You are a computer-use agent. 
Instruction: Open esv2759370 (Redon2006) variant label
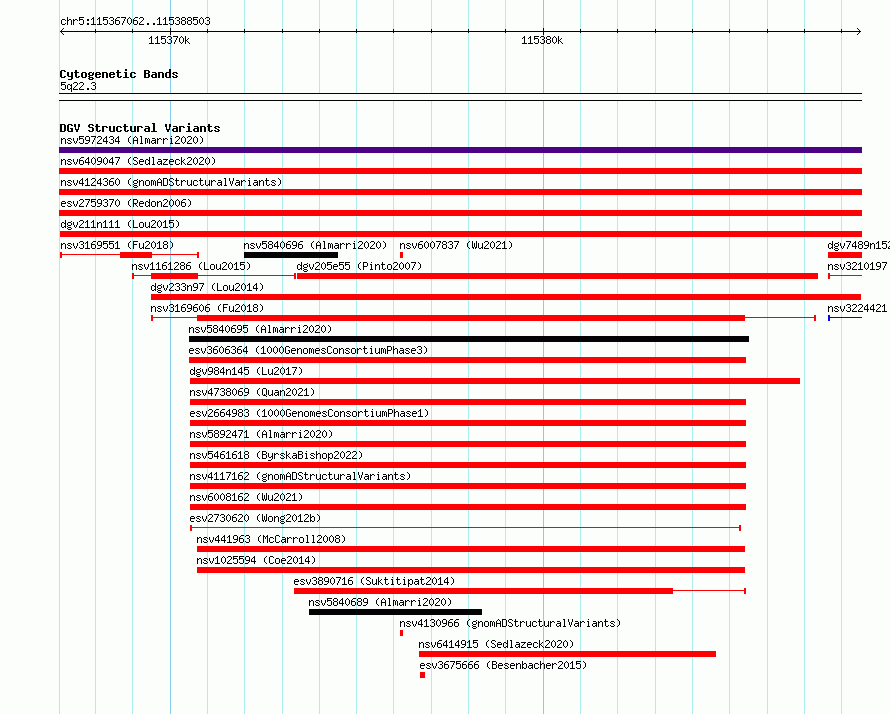(126, 203)
